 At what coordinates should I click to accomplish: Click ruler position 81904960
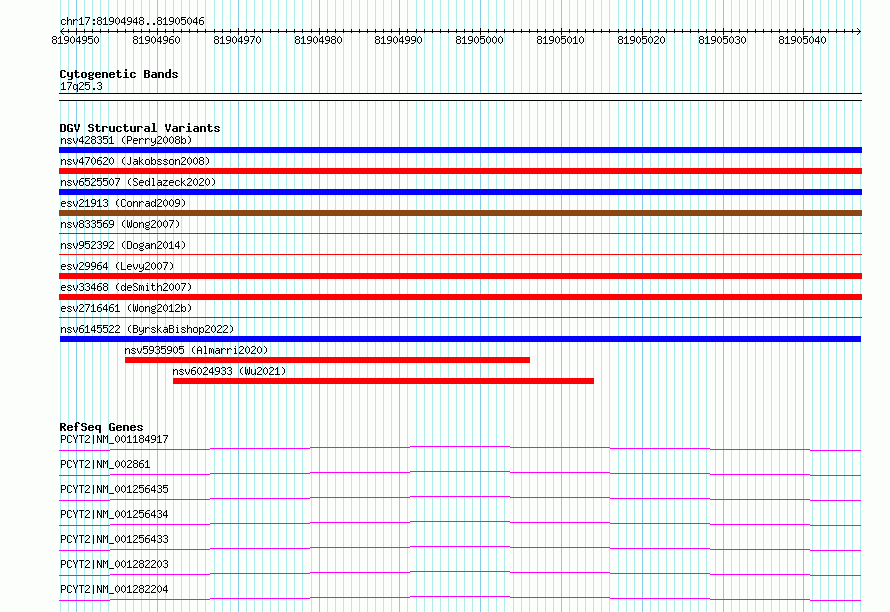pyautogui.click(x=156, y=40)
